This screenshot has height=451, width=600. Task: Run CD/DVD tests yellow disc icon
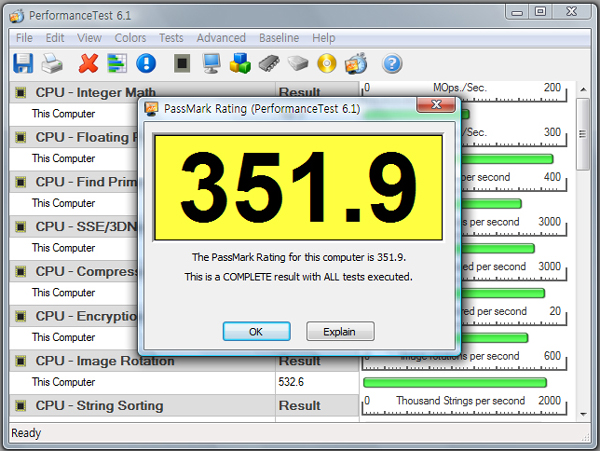click(327, 63)
